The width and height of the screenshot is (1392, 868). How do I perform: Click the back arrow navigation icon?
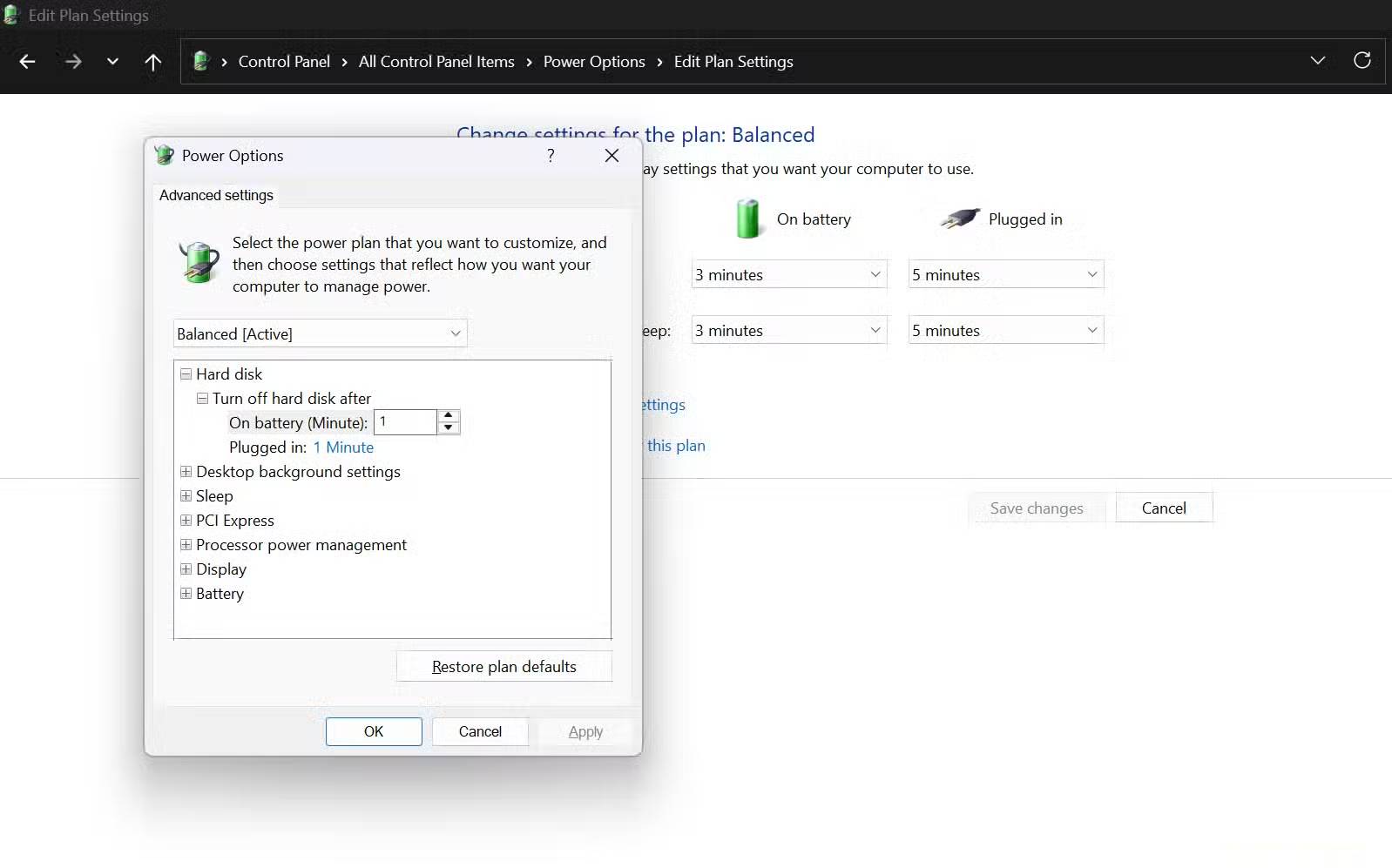point(27,62)
